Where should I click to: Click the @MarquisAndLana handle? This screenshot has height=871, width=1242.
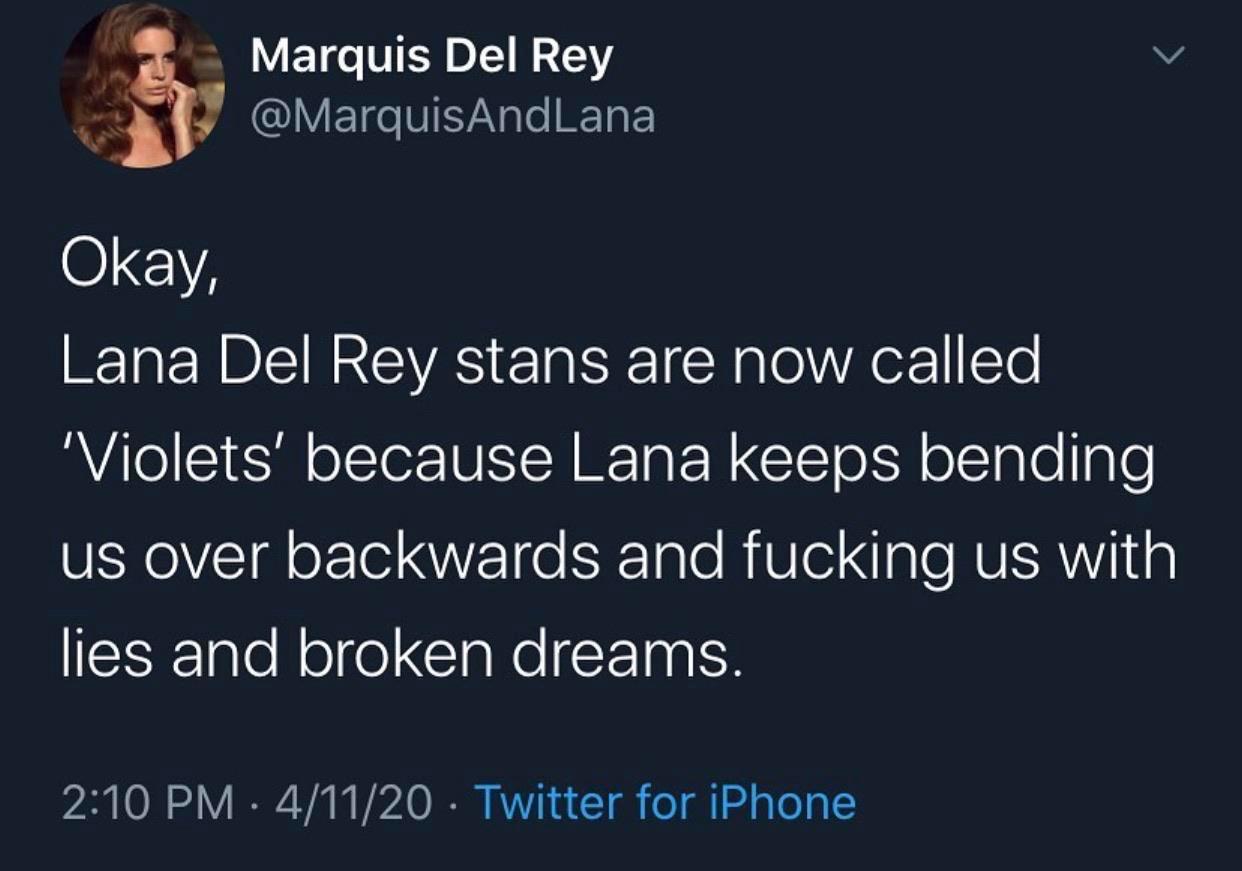coord(452,117)
